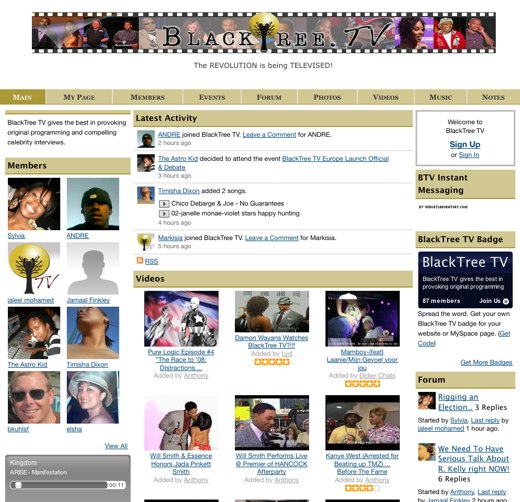This screenshot has height=502, width=520.
Task: Open The Astro Kid member photo
Action: [x=34, y=333]
